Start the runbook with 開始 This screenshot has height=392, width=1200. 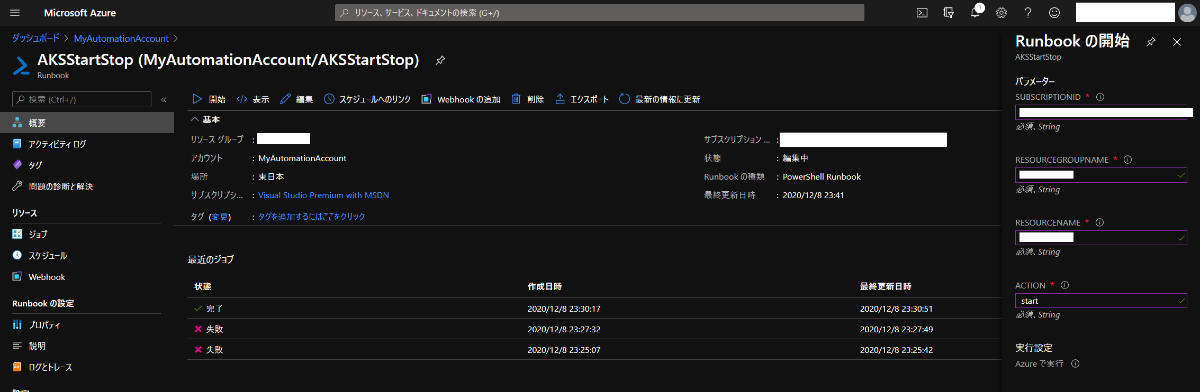point(209,99)
